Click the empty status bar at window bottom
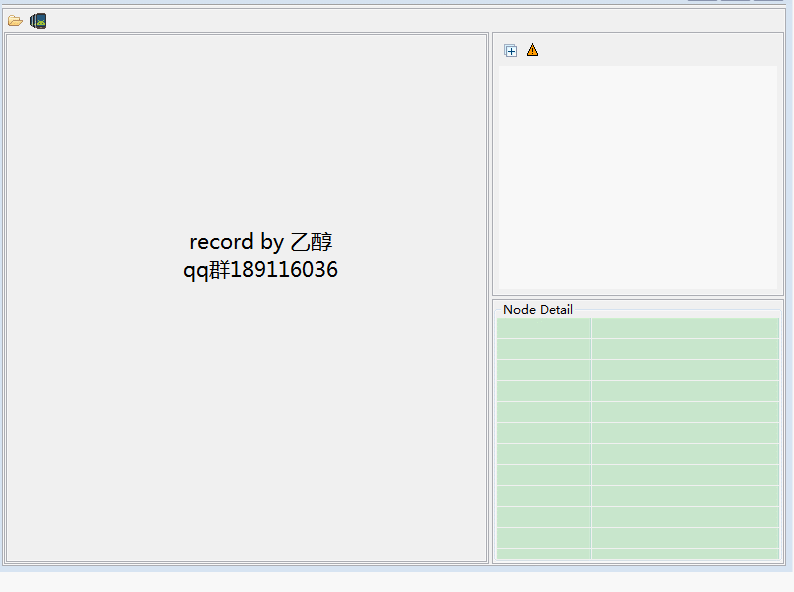Image resolution: width=794 pixels, height=592 pixels. [397, 581]
